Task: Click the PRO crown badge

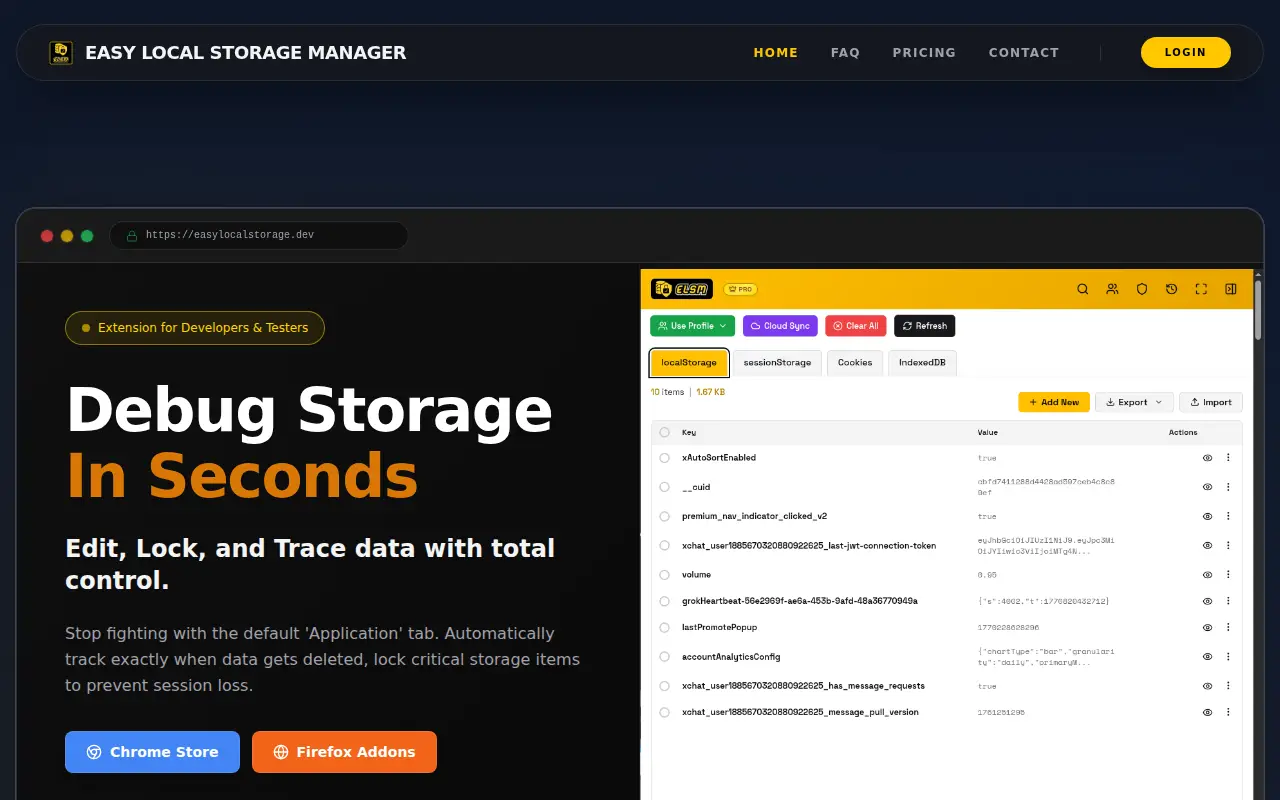Action: (740, 289)
